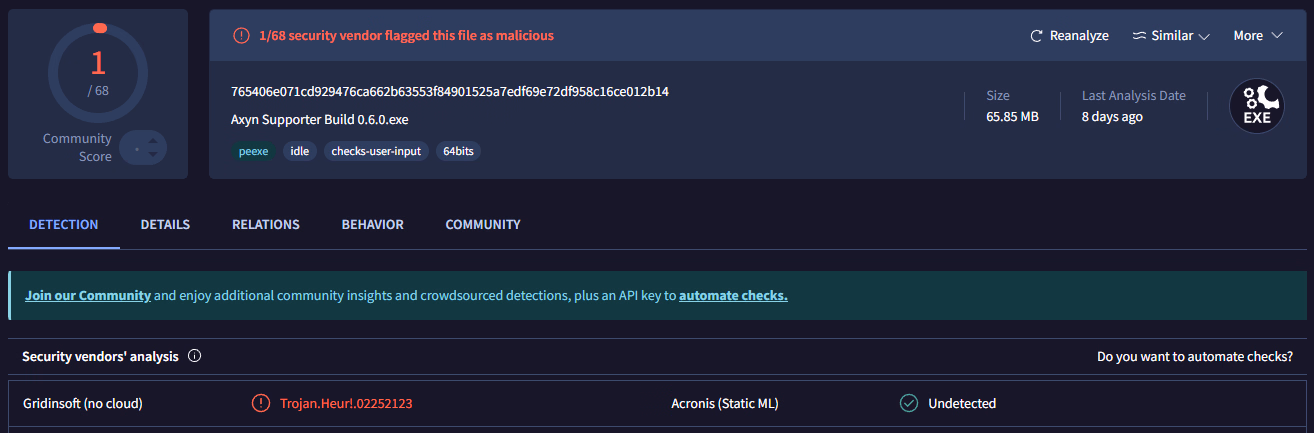Go to the Community tab
1314x433 pixels.
pyautogui.click(x=483, y=225)
